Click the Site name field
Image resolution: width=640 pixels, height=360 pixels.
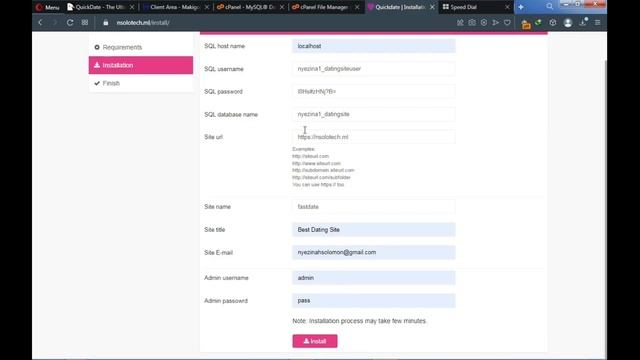click(373, 207)
